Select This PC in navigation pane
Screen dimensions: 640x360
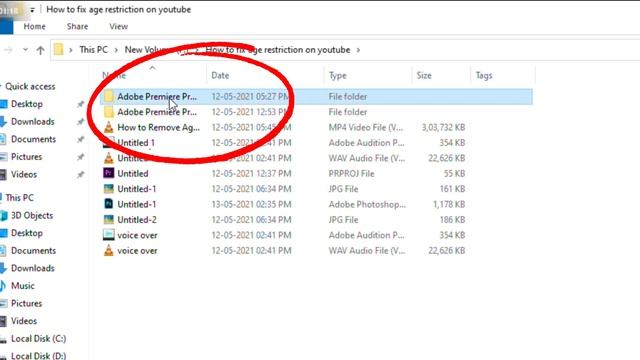tap(19, 198)
